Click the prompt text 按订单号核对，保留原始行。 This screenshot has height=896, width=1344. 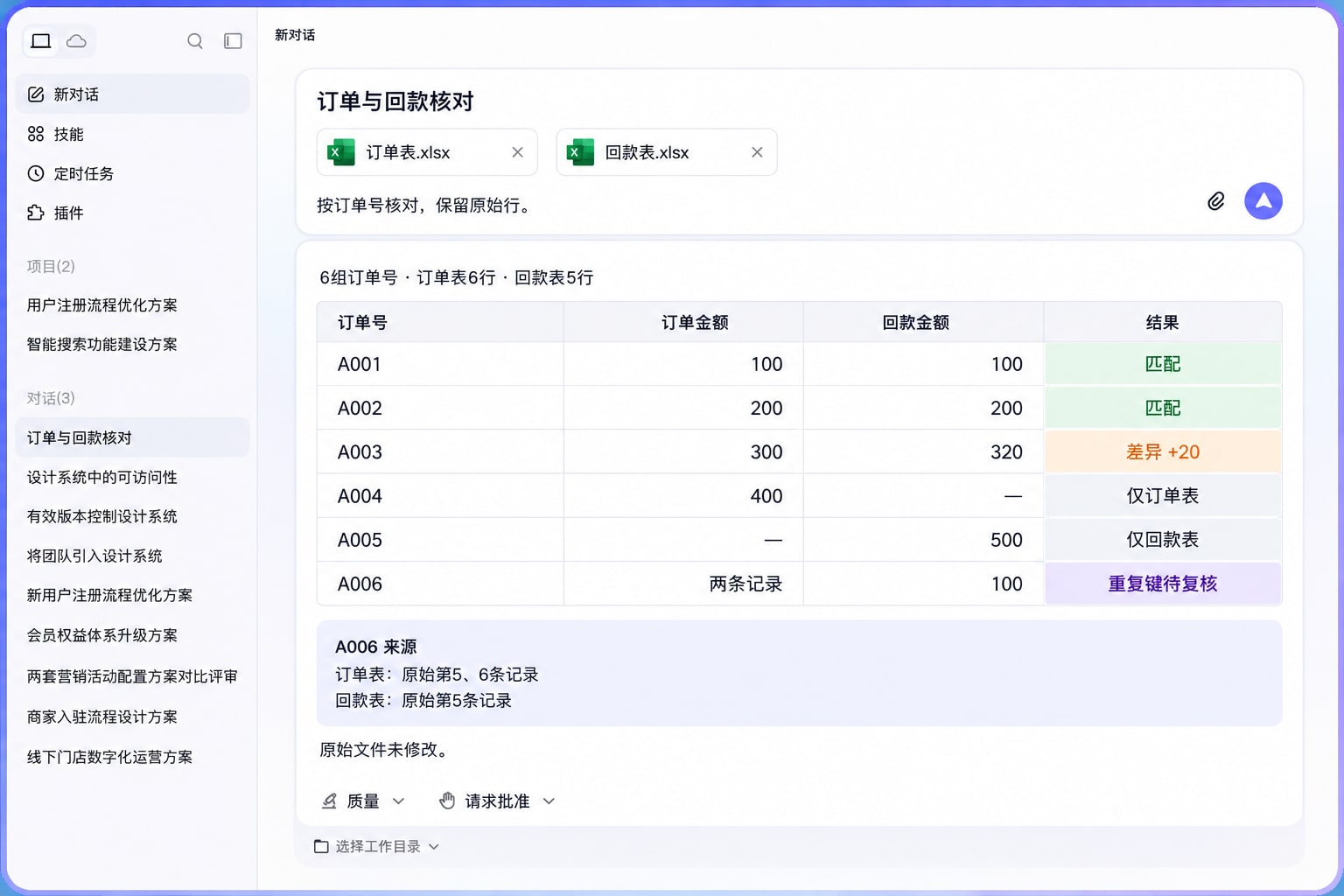426,206
